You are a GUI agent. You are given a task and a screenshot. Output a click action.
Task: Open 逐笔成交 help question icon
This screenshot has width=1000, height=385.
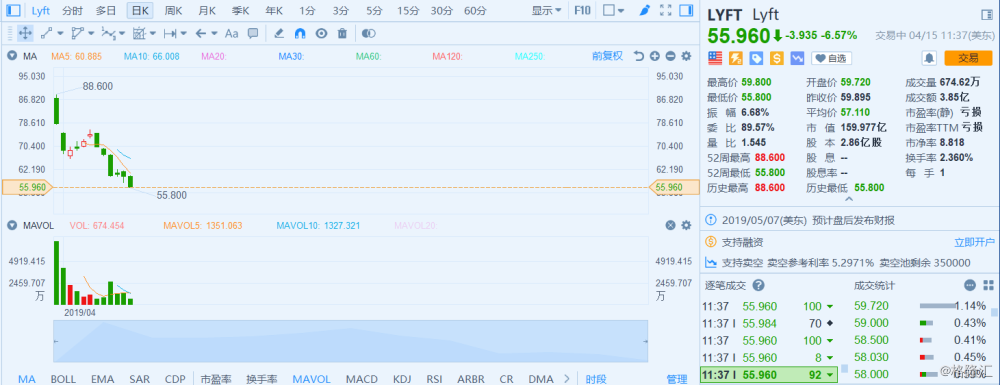tap(758, 285)
